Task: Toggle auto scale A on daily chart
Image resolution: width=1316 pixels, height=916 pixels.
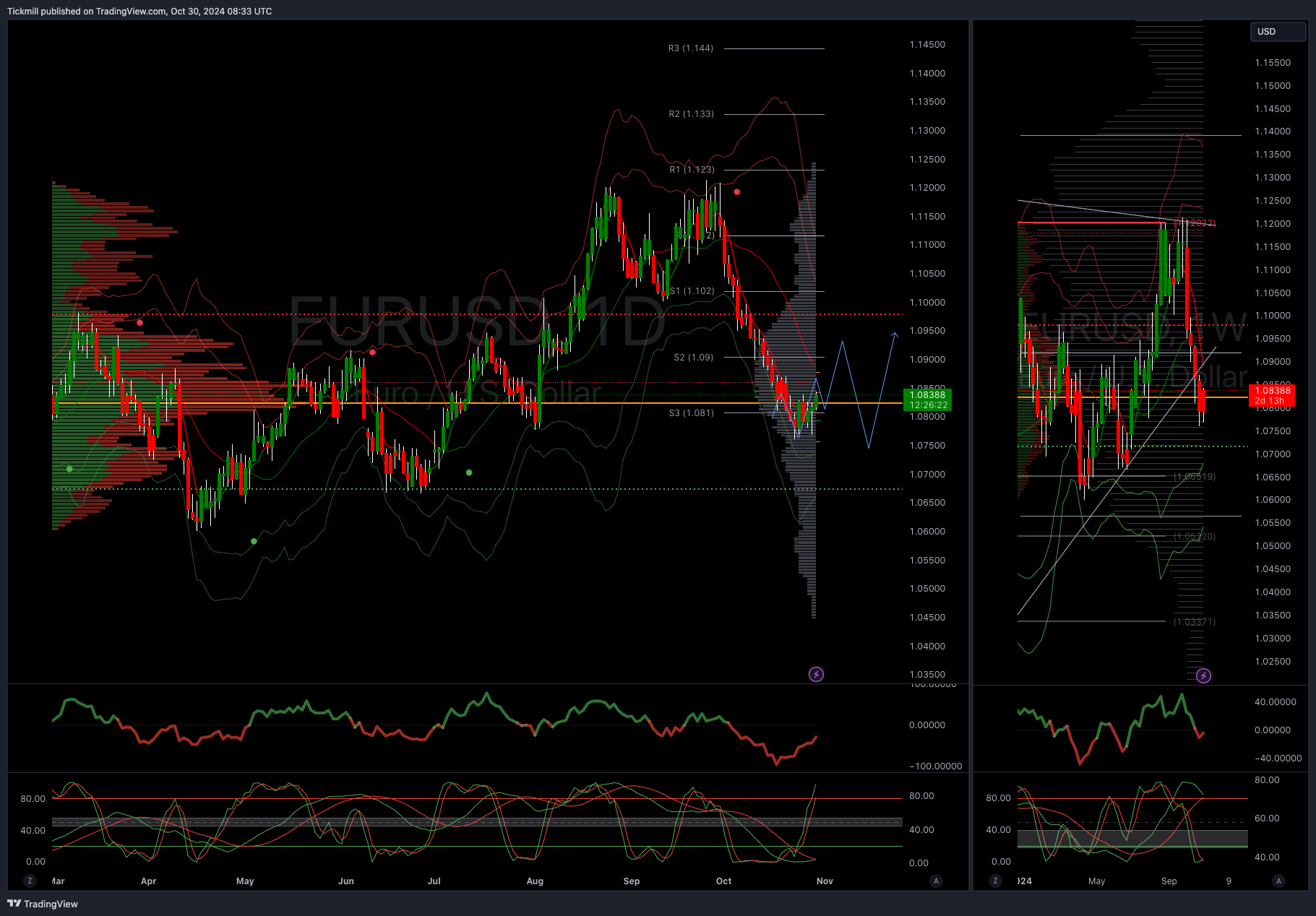Action: (x=937, y=881)
